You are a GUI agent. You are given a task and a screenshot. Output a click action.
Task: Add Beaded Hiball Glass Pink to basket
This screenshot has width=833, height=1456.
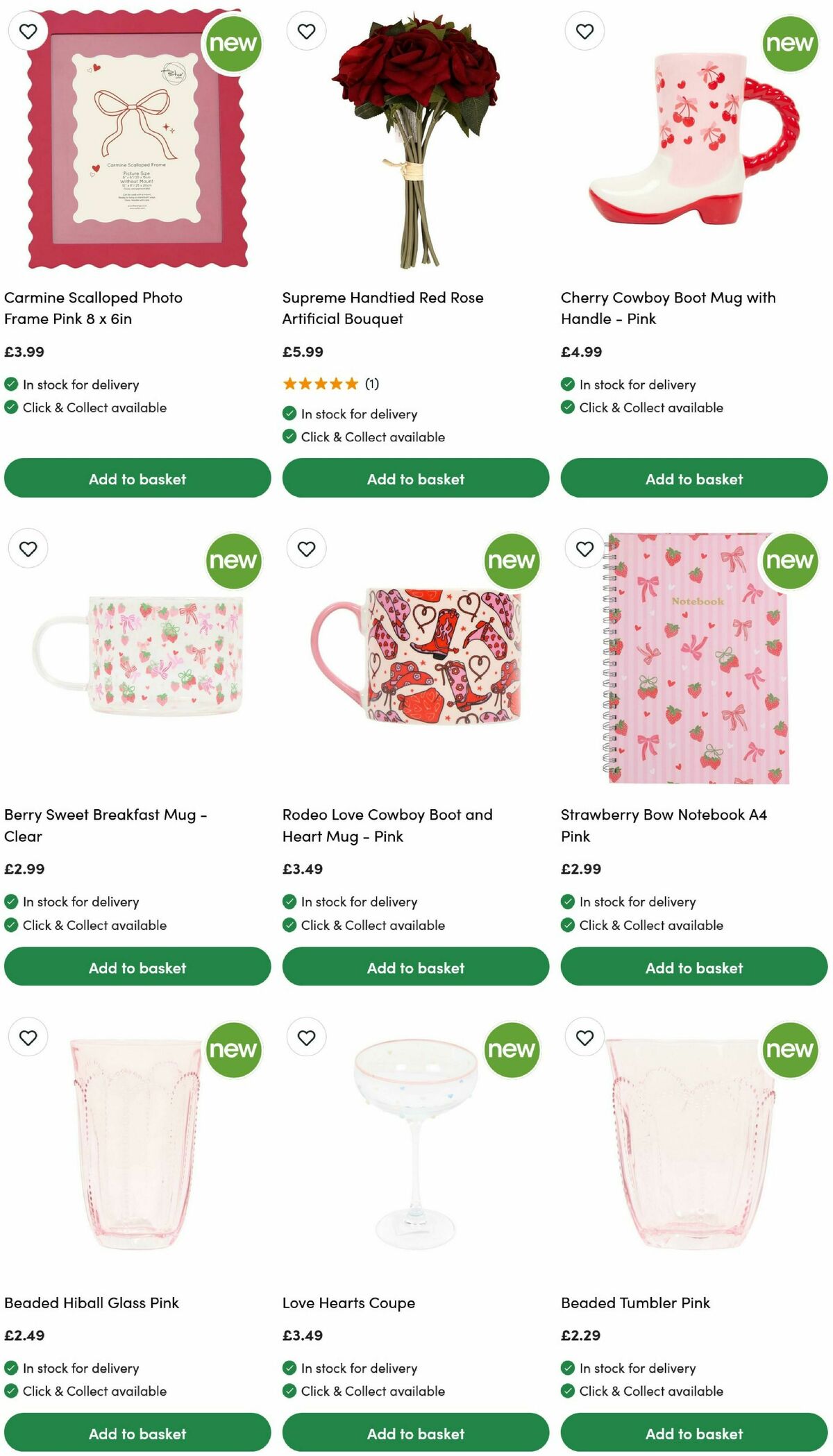click(137, 1433)
